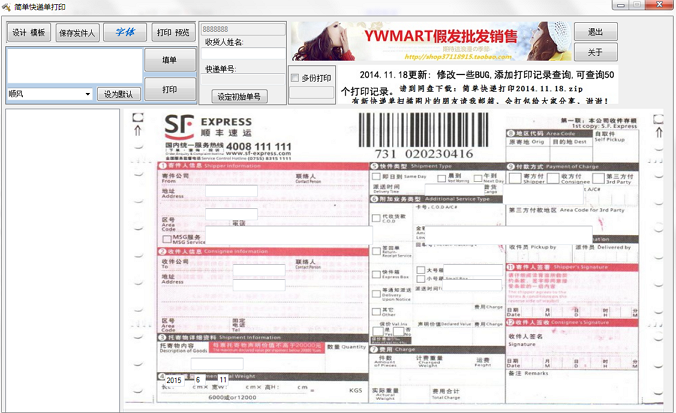676x413 pixels.
Task: Click the 设定初始单号 button
Action: 239,97
